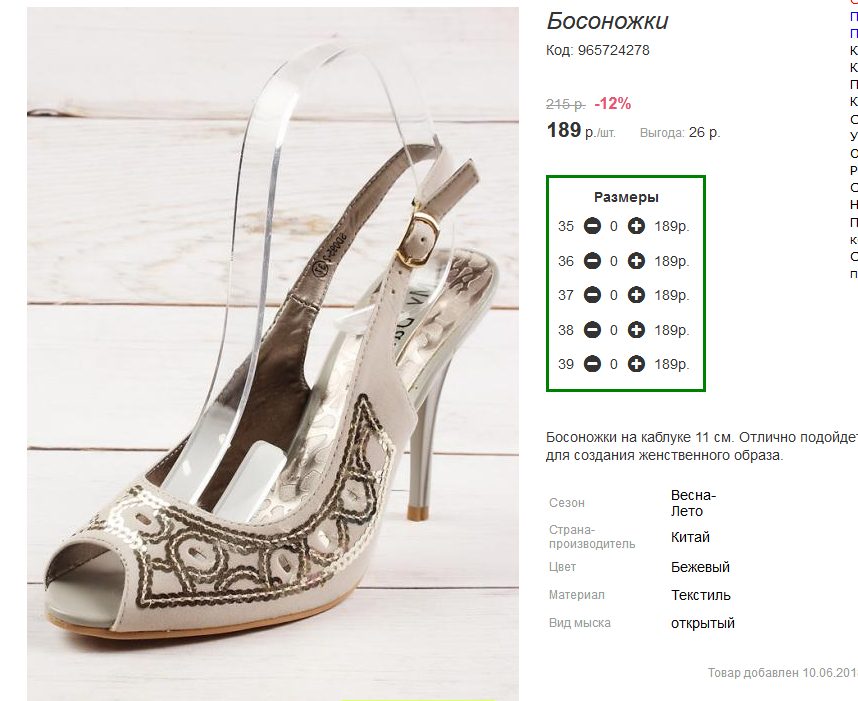Viewport: 858px width, 701px height.
Task: Decrease quantity for size 35
Action: coord(592,226)
